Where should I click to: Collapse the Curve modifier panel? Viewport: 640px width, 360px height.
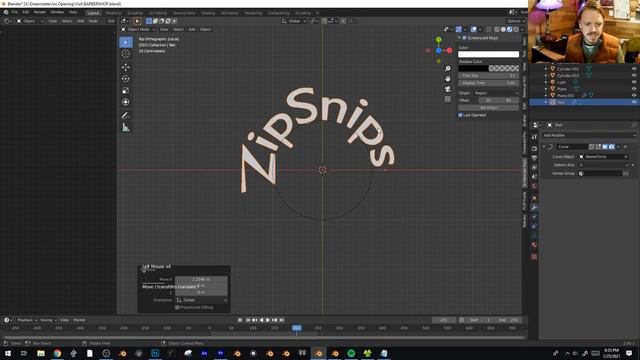[x=544, y=147]
